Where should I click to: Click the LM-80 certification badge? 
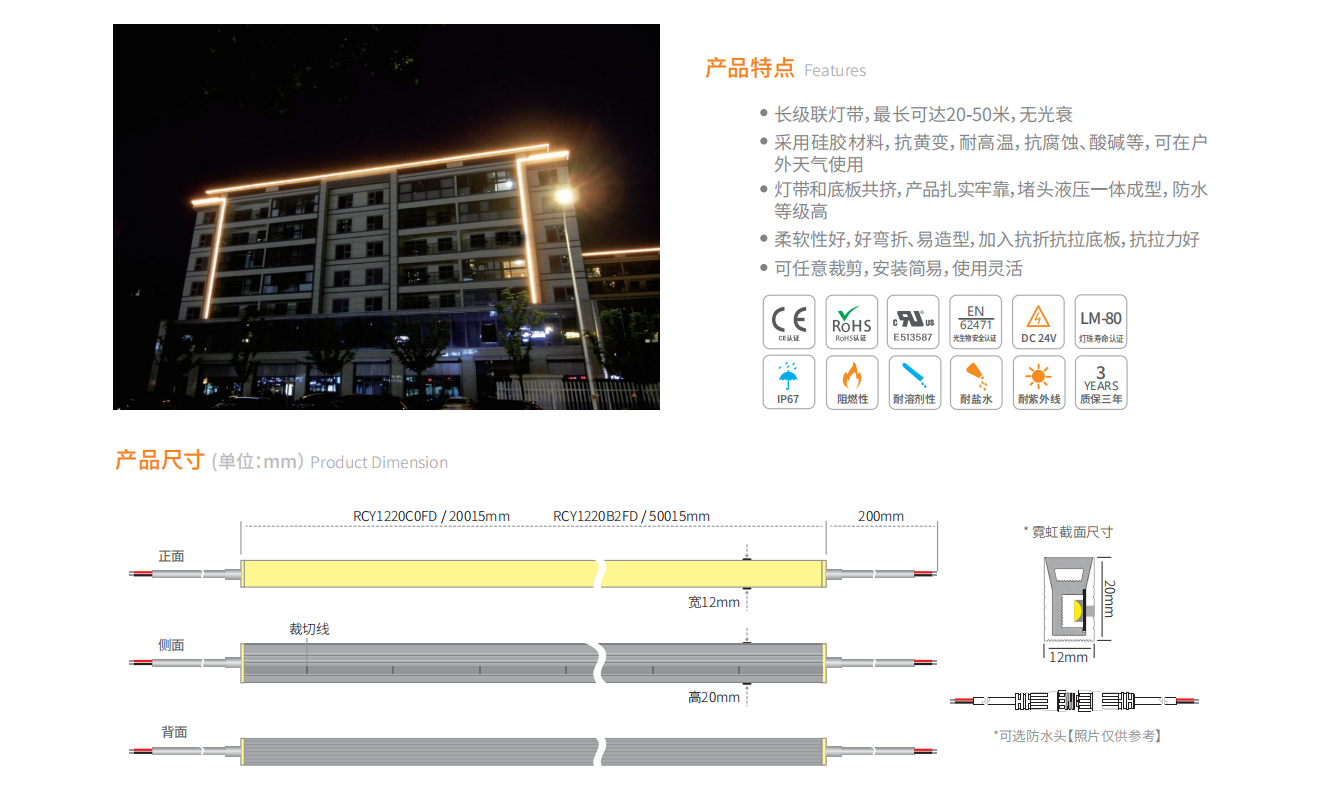[x=1100, y=322]
